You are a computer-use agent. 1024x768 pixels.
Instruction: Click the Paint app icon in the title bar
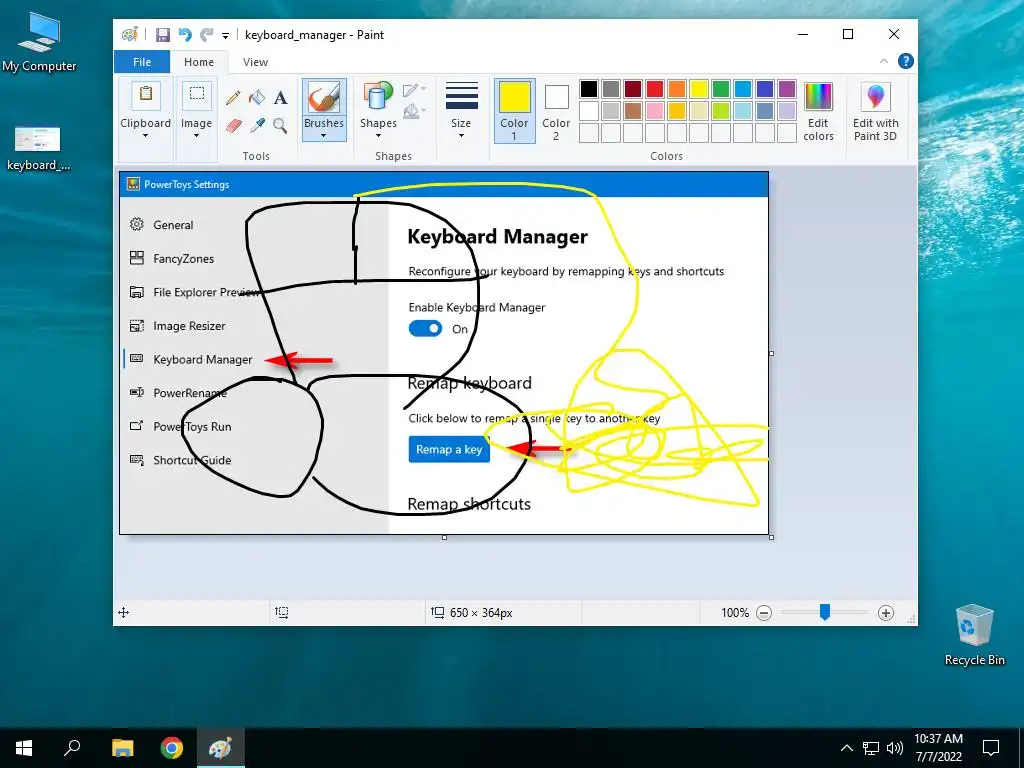tap(130, 35)
